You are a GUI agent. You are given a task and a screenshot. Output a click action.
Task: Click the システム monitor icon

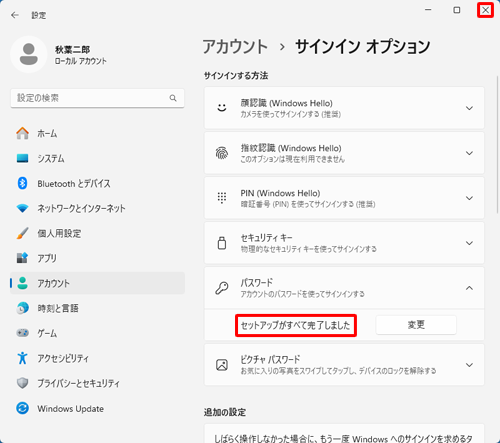coord(22,158)
